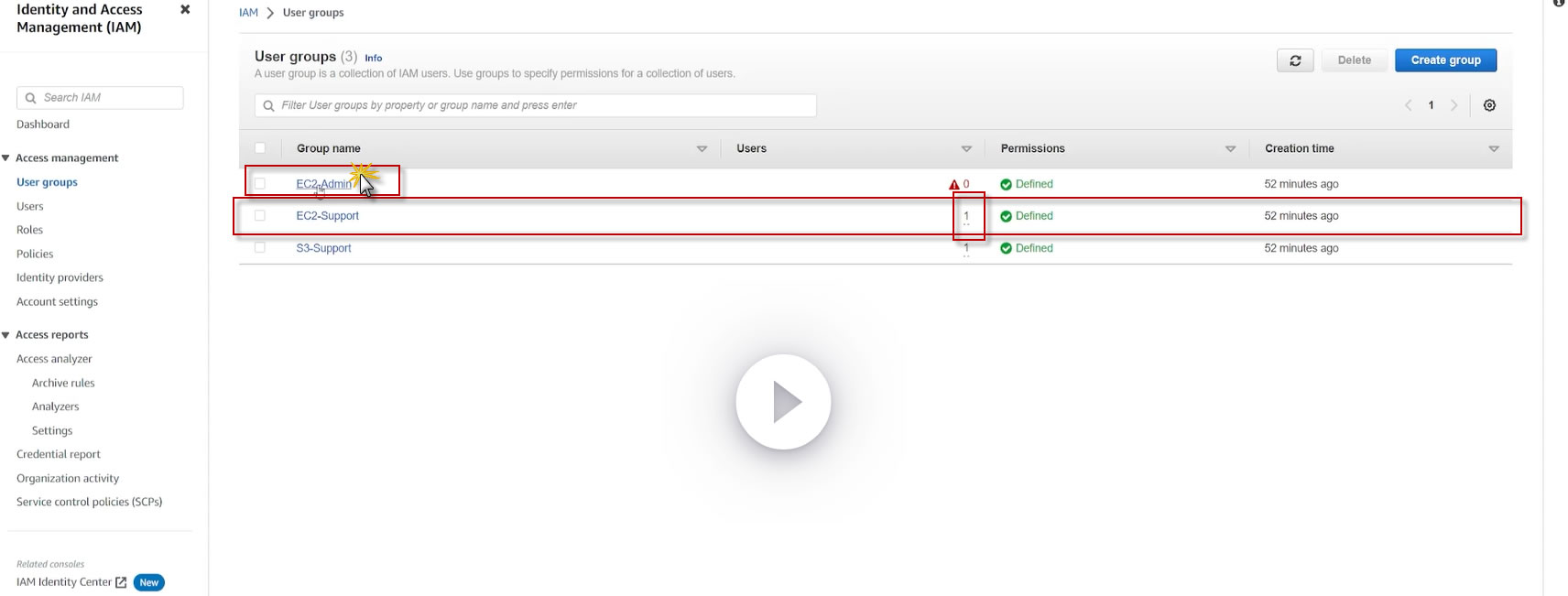Open the S3-Support group link

coord(323,248)
